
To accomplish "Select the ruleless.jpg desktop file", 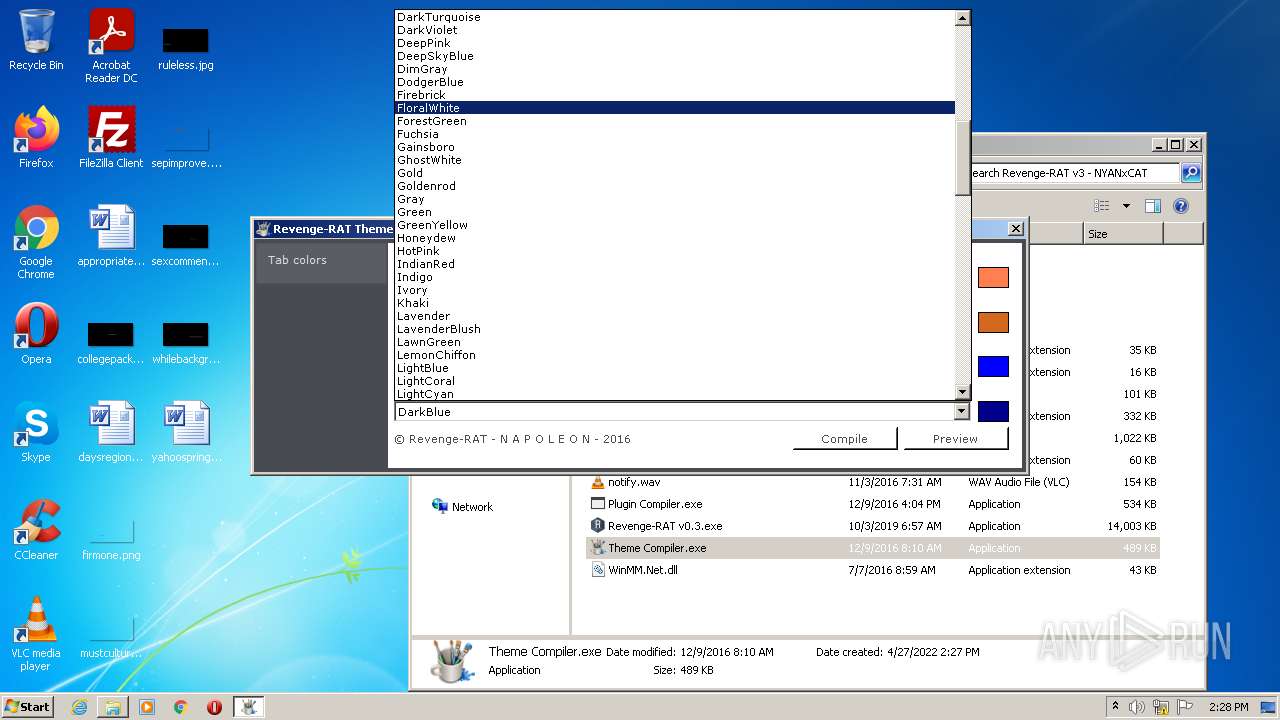I will [x=186, y=48].
